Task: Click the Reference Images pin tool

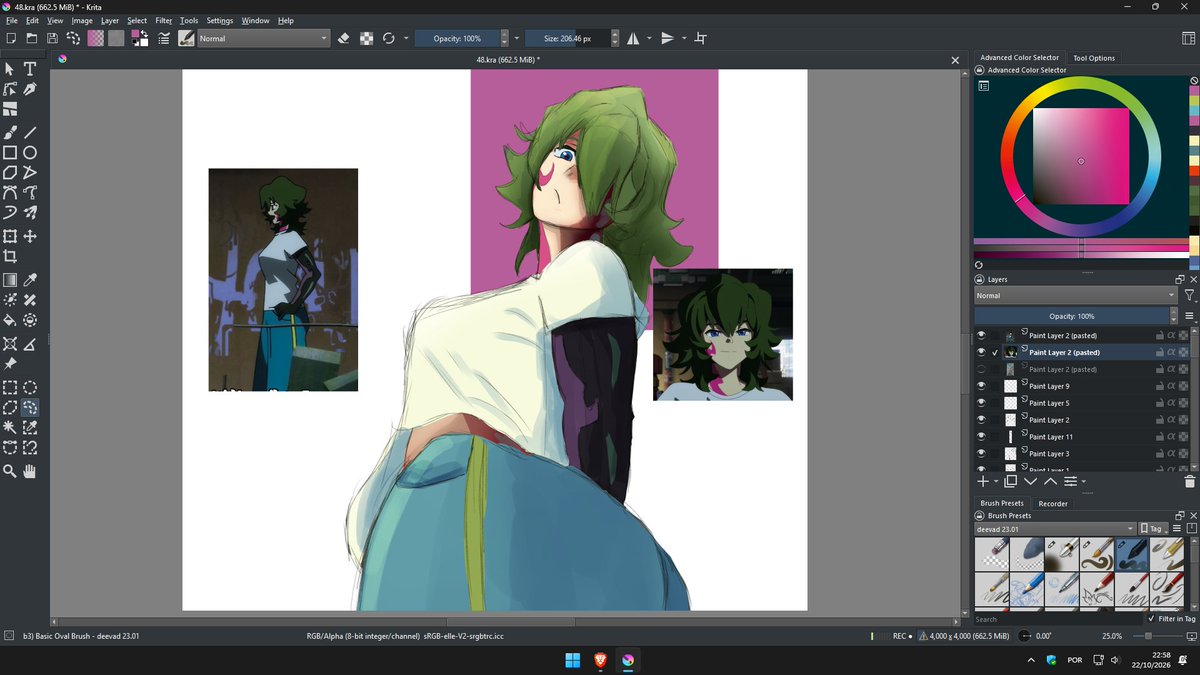Action: click(10, 364)
